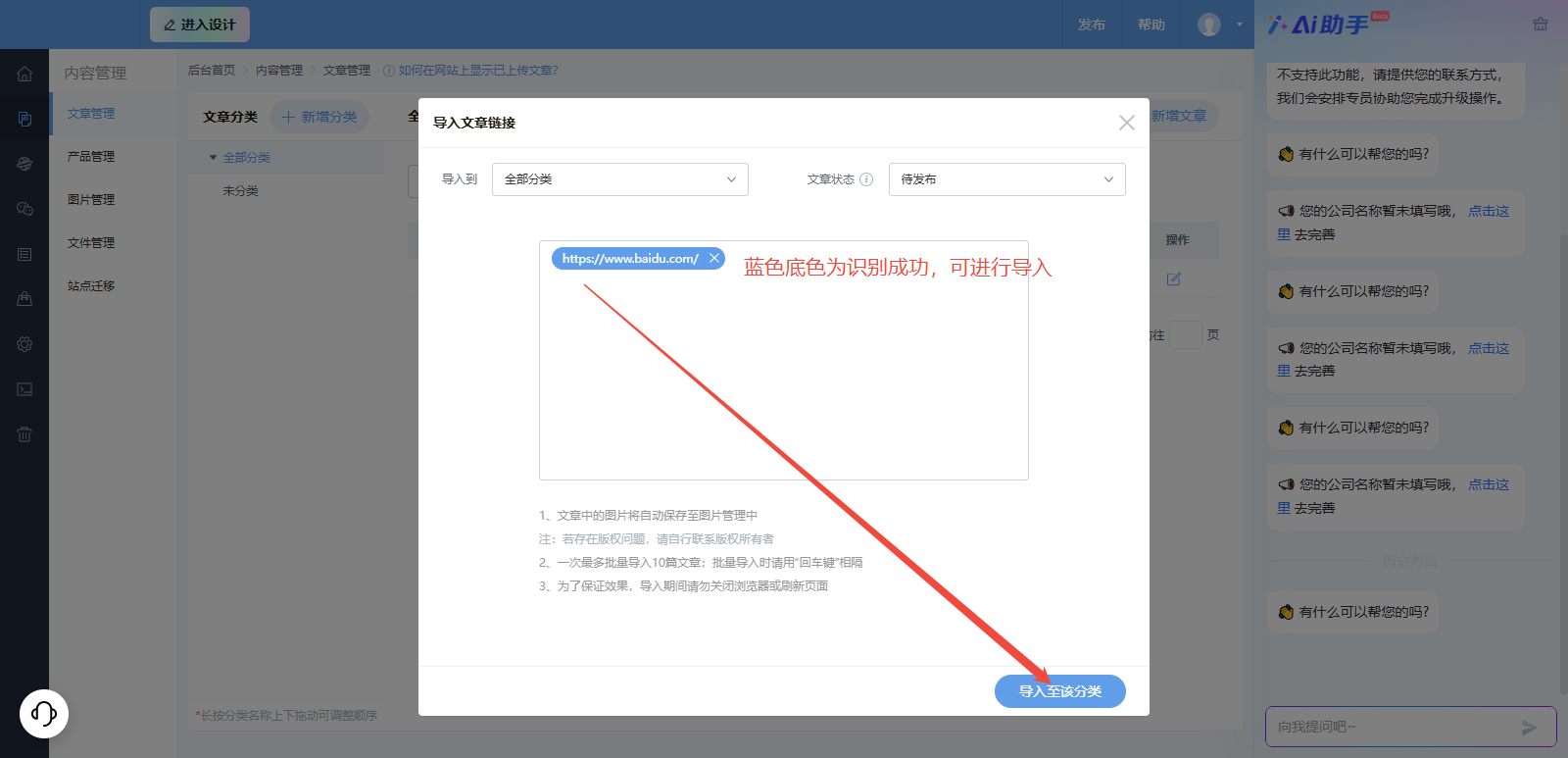This screenshot has height=758, width=1568.
Task: Click the list document sidebar icon
Action: point(24,254)
